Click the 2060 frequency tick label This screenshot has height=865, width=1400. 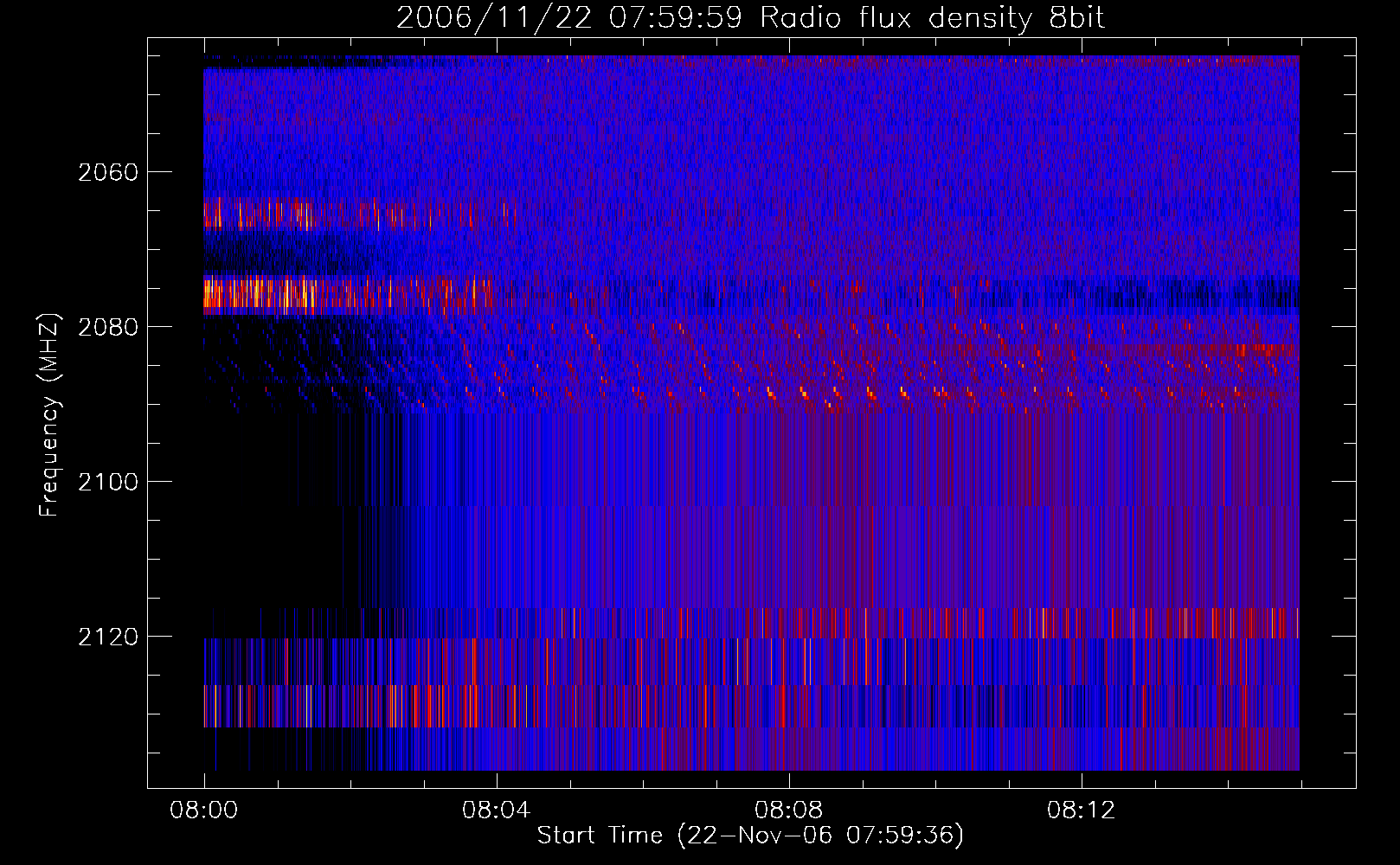108,172
